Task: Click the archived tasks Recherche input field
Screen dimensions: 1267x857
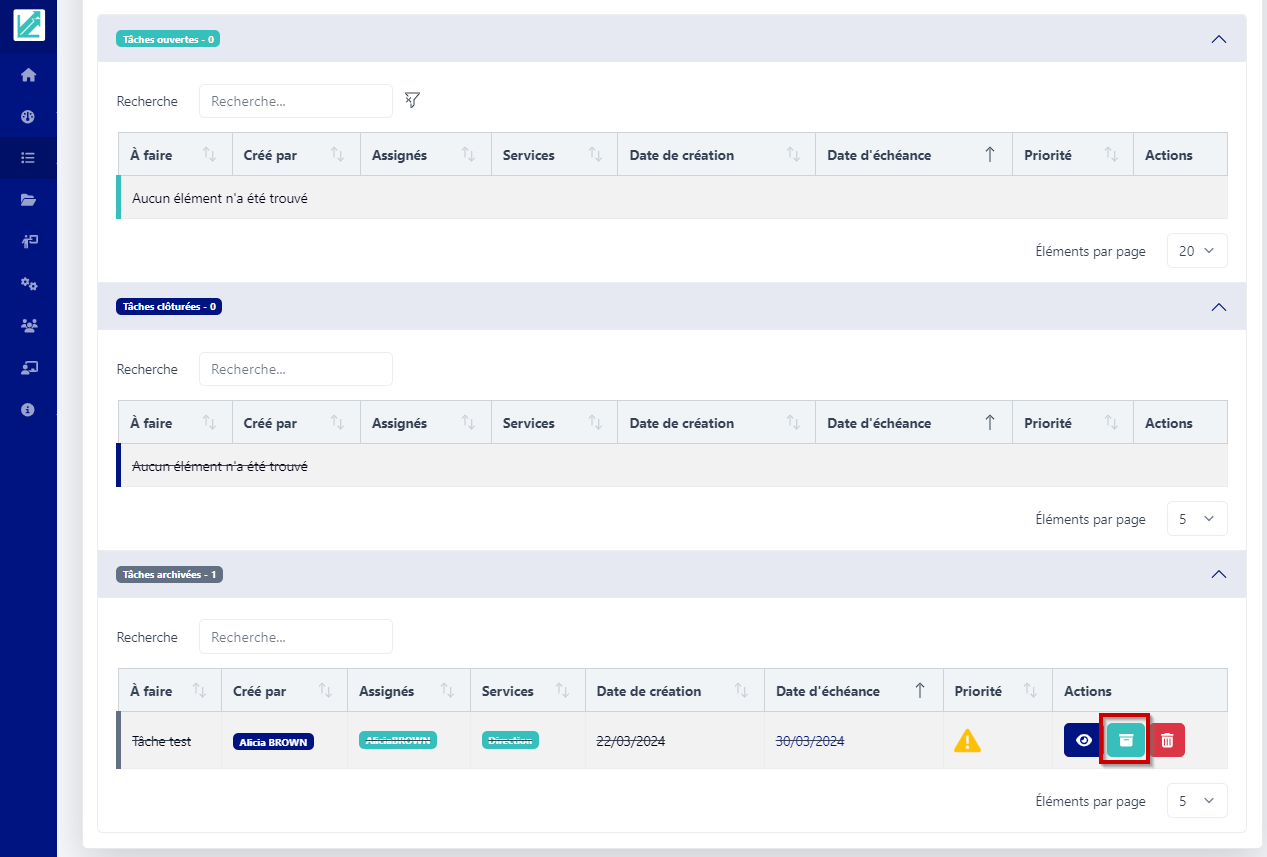Action: [x=296, y=637]
